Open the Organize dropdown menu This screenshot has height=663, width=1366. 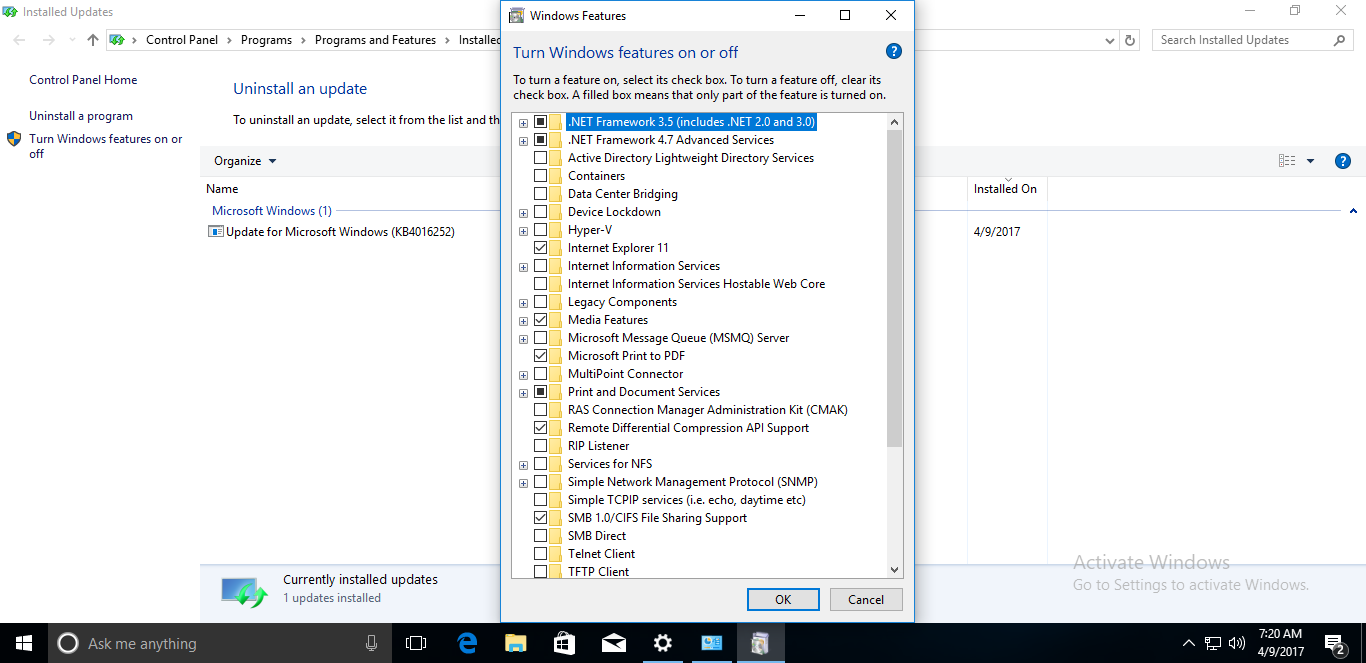click(245, 161)
